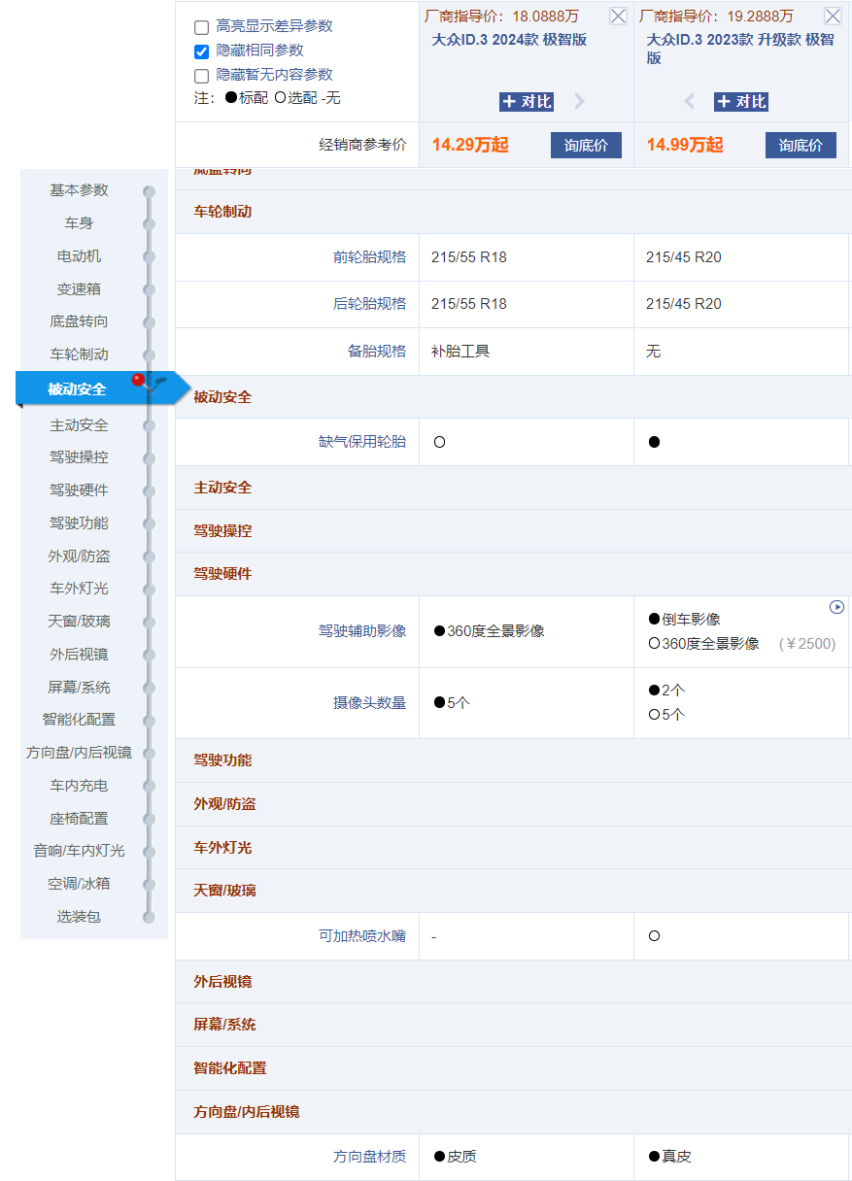
Task: Jump to 方向盘/内后视镜 in the sidebar
Action: point(79,752)
